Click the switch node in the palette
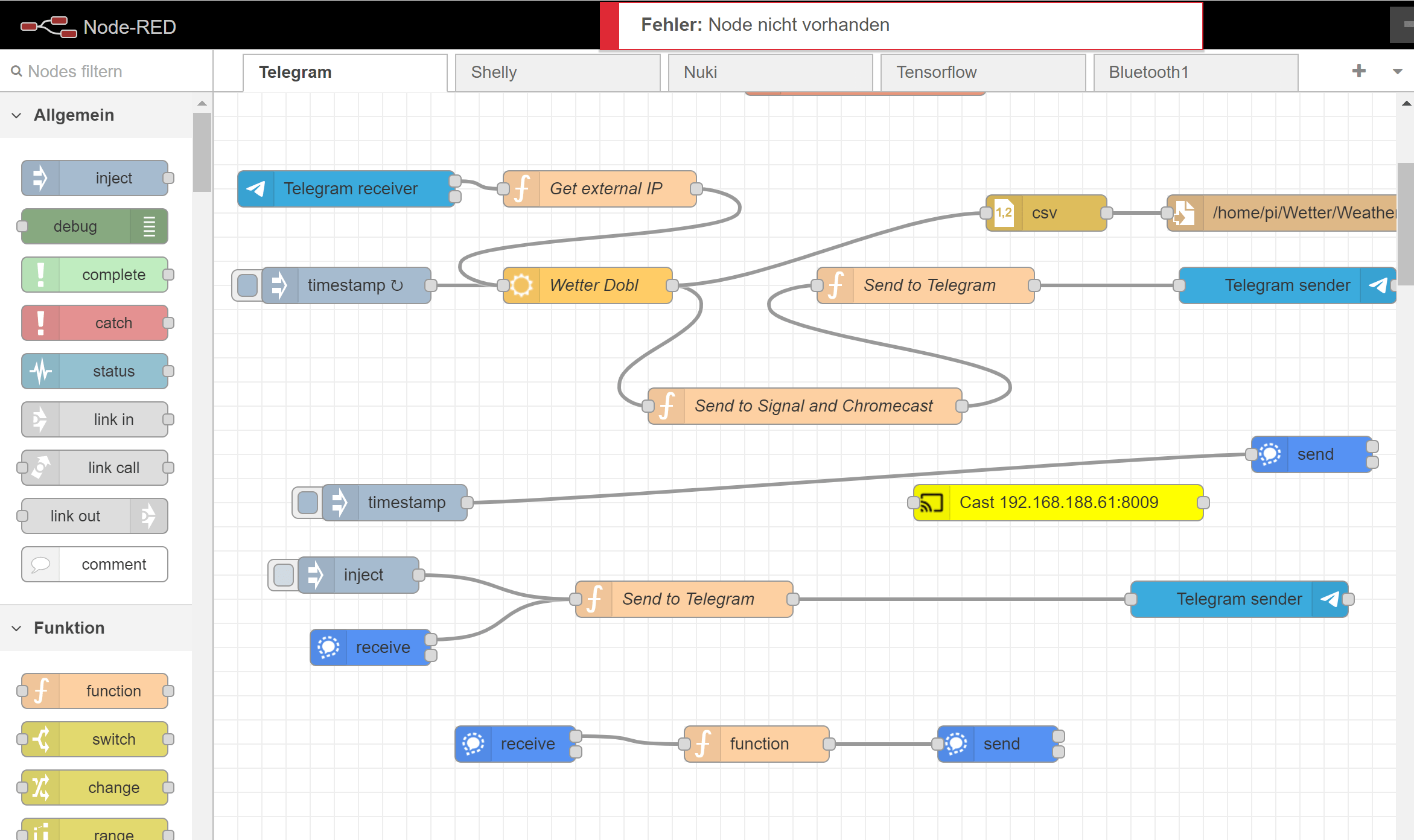This screenshot has height=840, width=1414. 95,739
